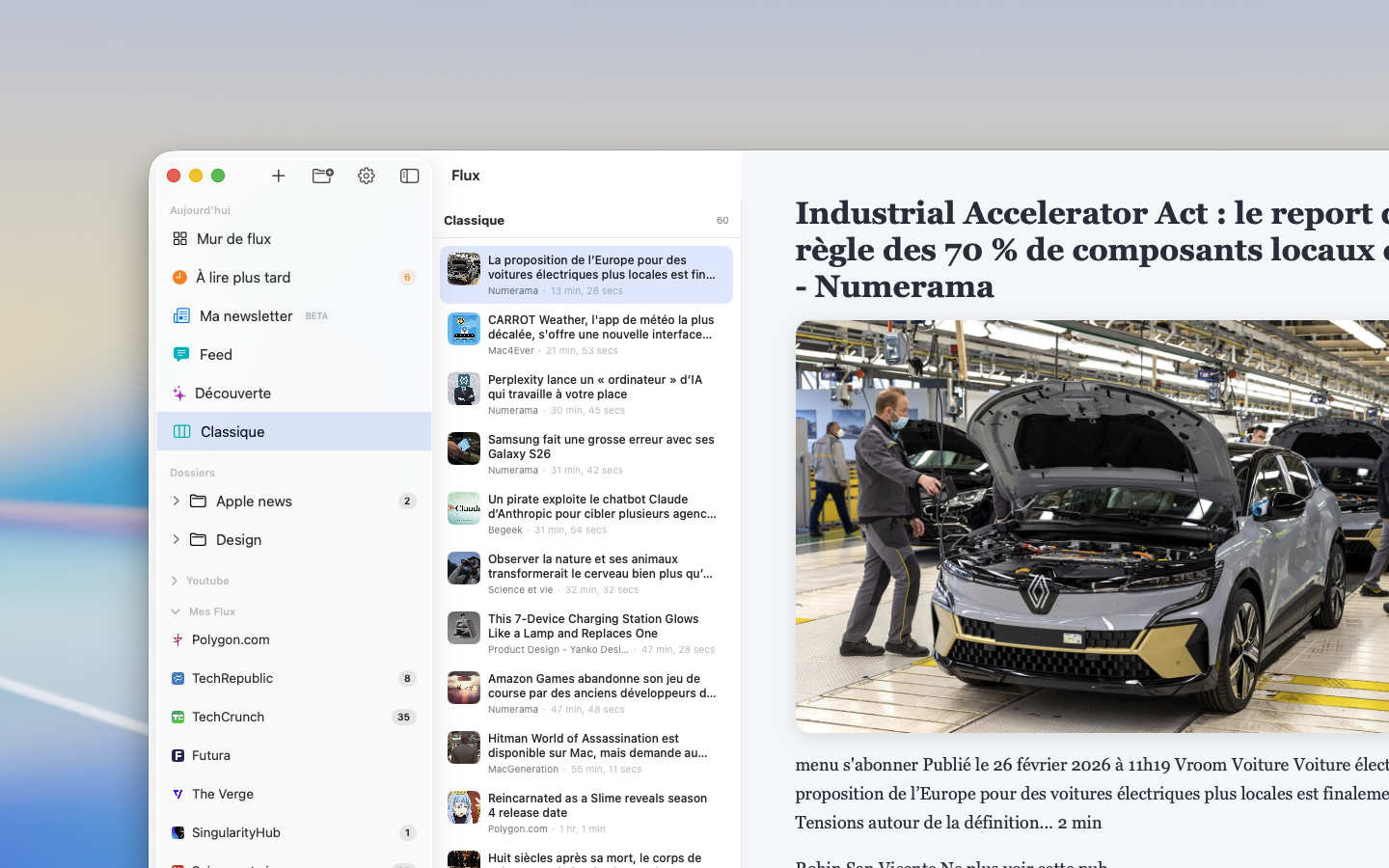The width and height of the screenshot is (1389, 868).
Task: Select the Classique column-view icon
Action: (x=181, y=431)
